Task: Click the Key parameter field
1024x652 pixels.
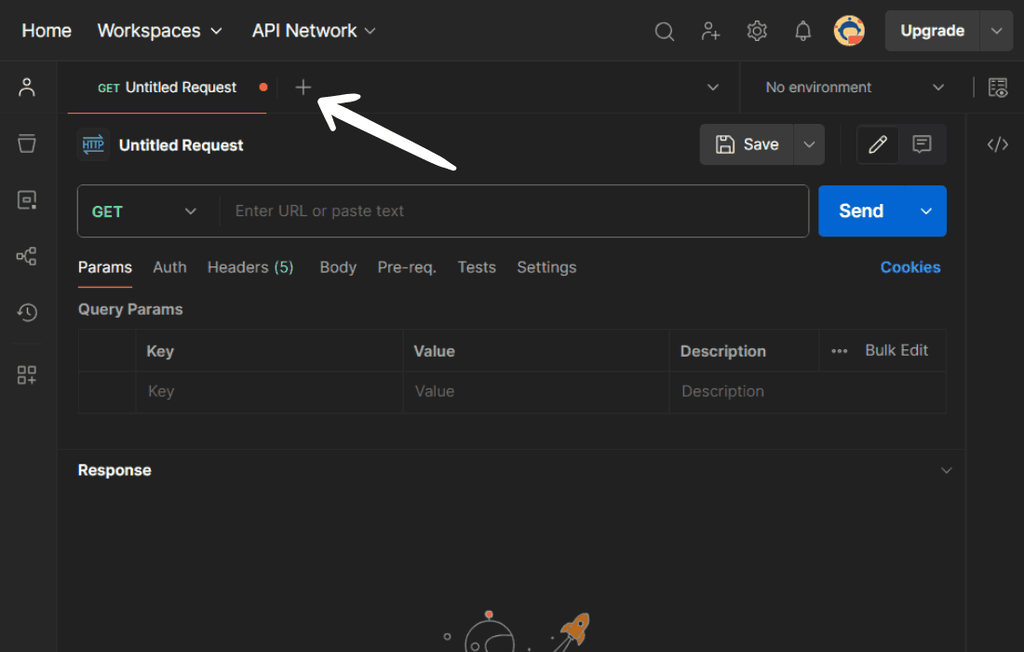Action: tap(269, 391)
